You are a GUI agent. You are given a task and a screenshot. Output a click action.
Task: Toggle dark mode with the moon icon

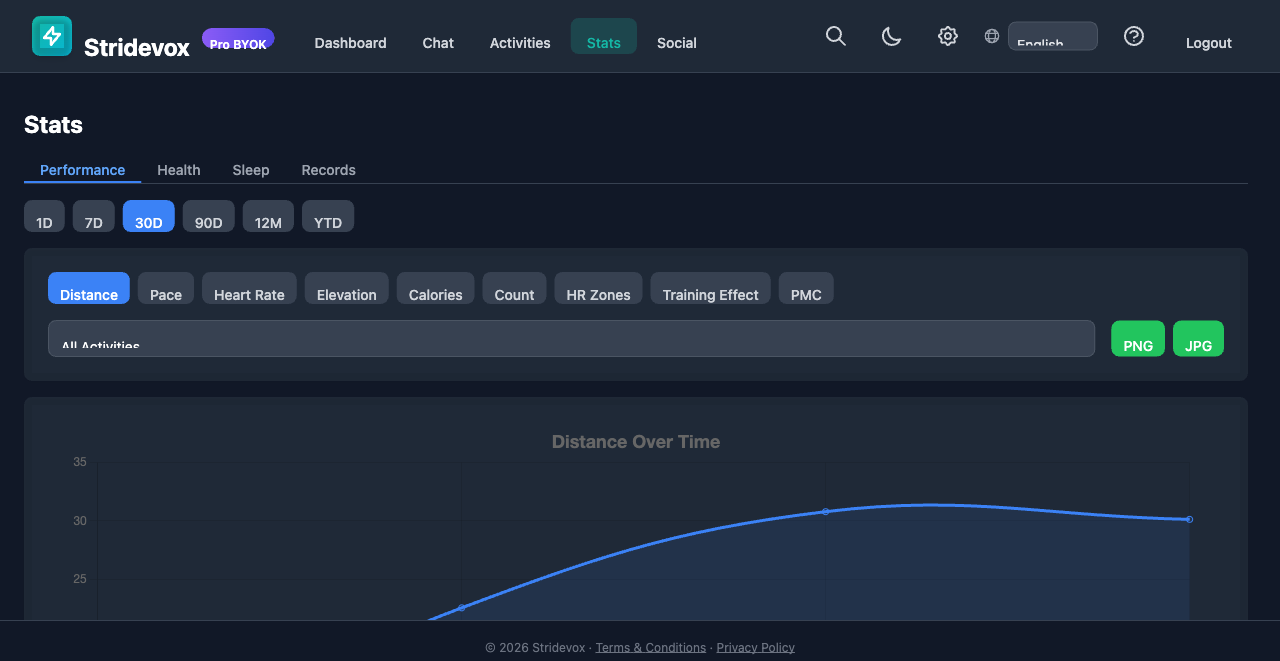(x=891, y=36)
